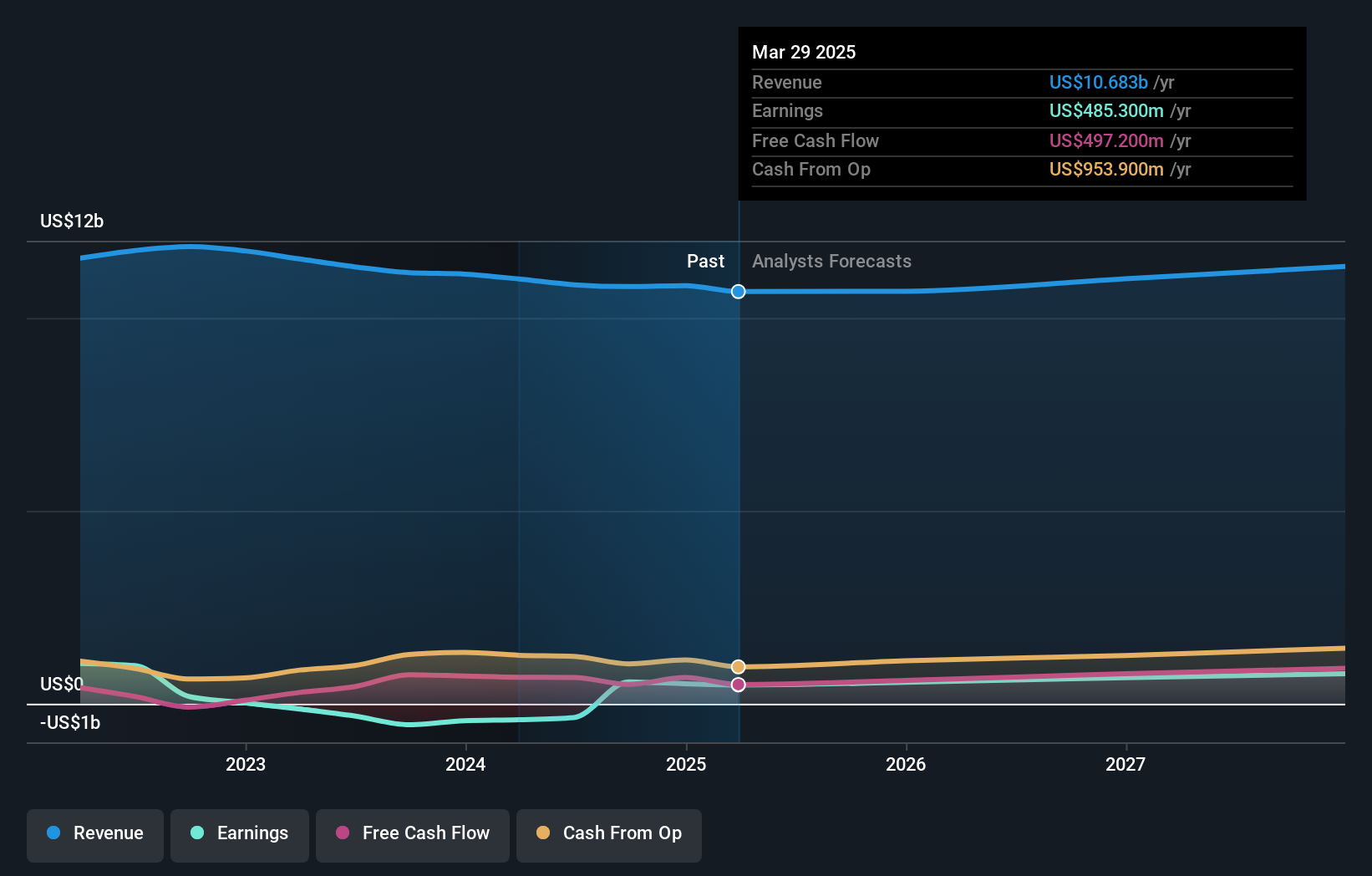Click the Analysts Forecasts label
Image resolution: width=1372 pixels, height=876 pixels.
point(831,262)
